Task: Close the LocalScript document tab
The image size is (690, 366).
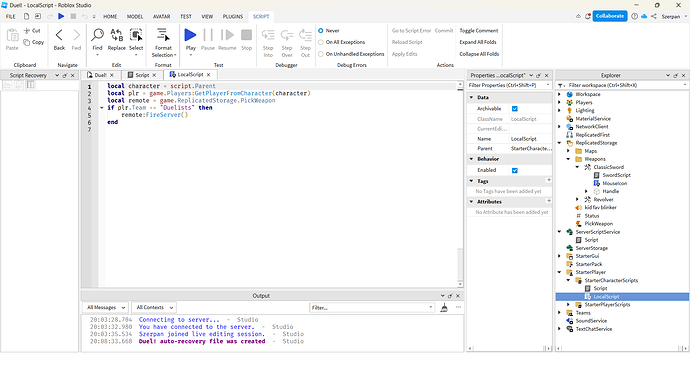Action: coord(209,75)
